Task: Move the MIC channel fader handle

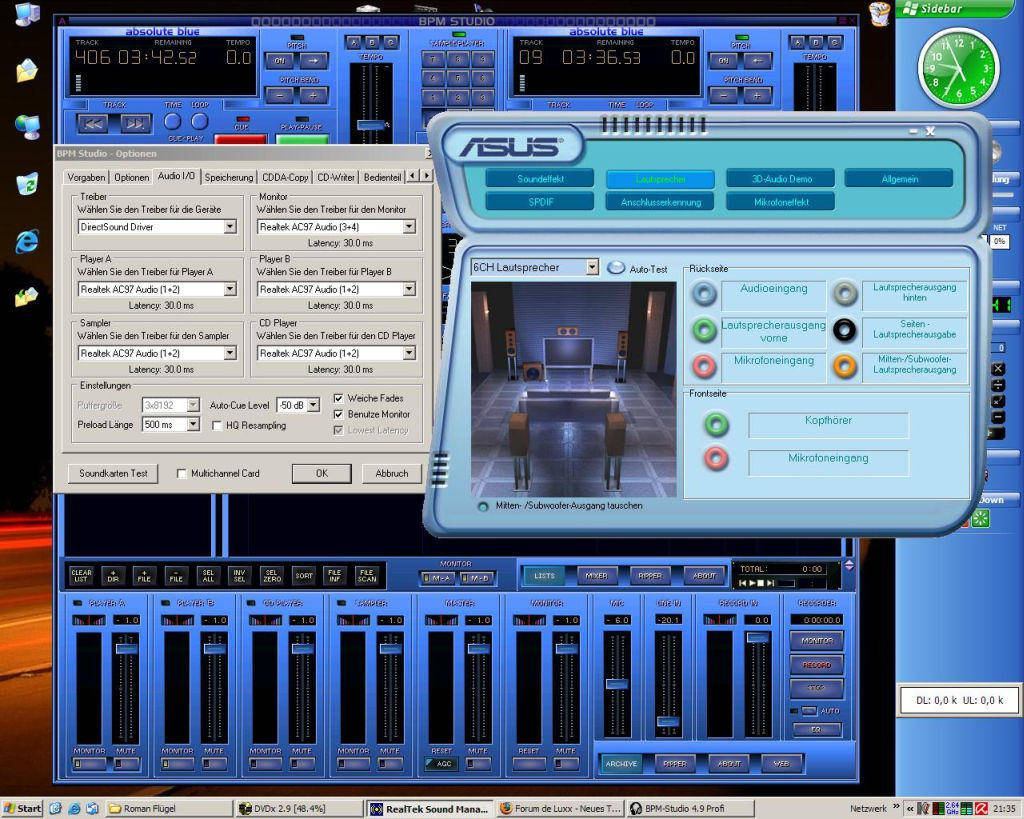Action: (x=616, y=684)
